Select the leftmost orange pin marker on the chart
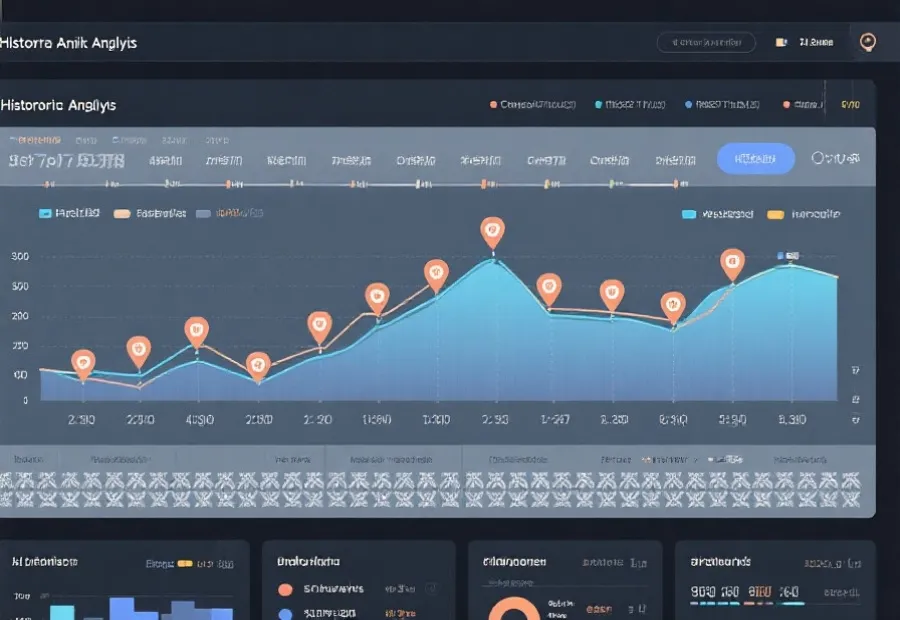The image size is (900, 620). [x=83, y=363]
